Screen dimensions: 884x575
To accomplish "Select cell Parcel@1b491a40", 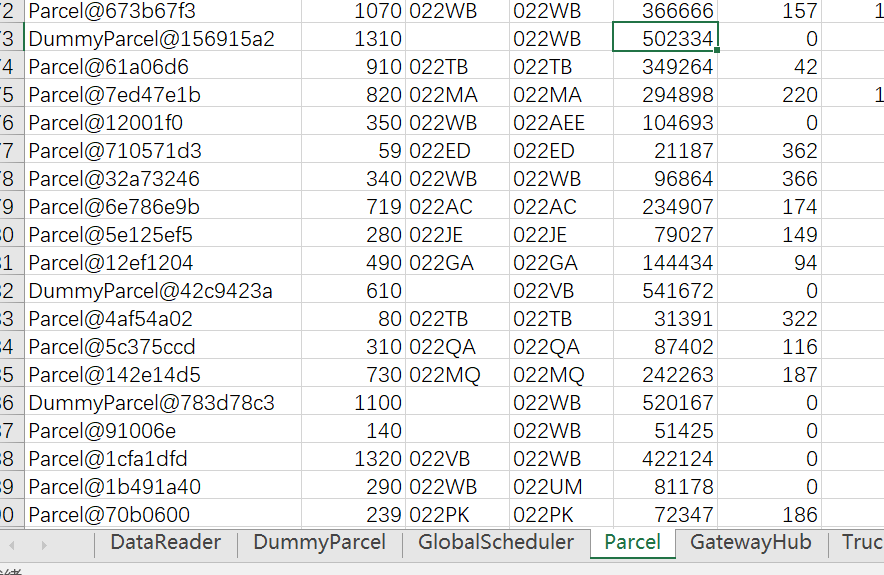I will pos(163,485).
